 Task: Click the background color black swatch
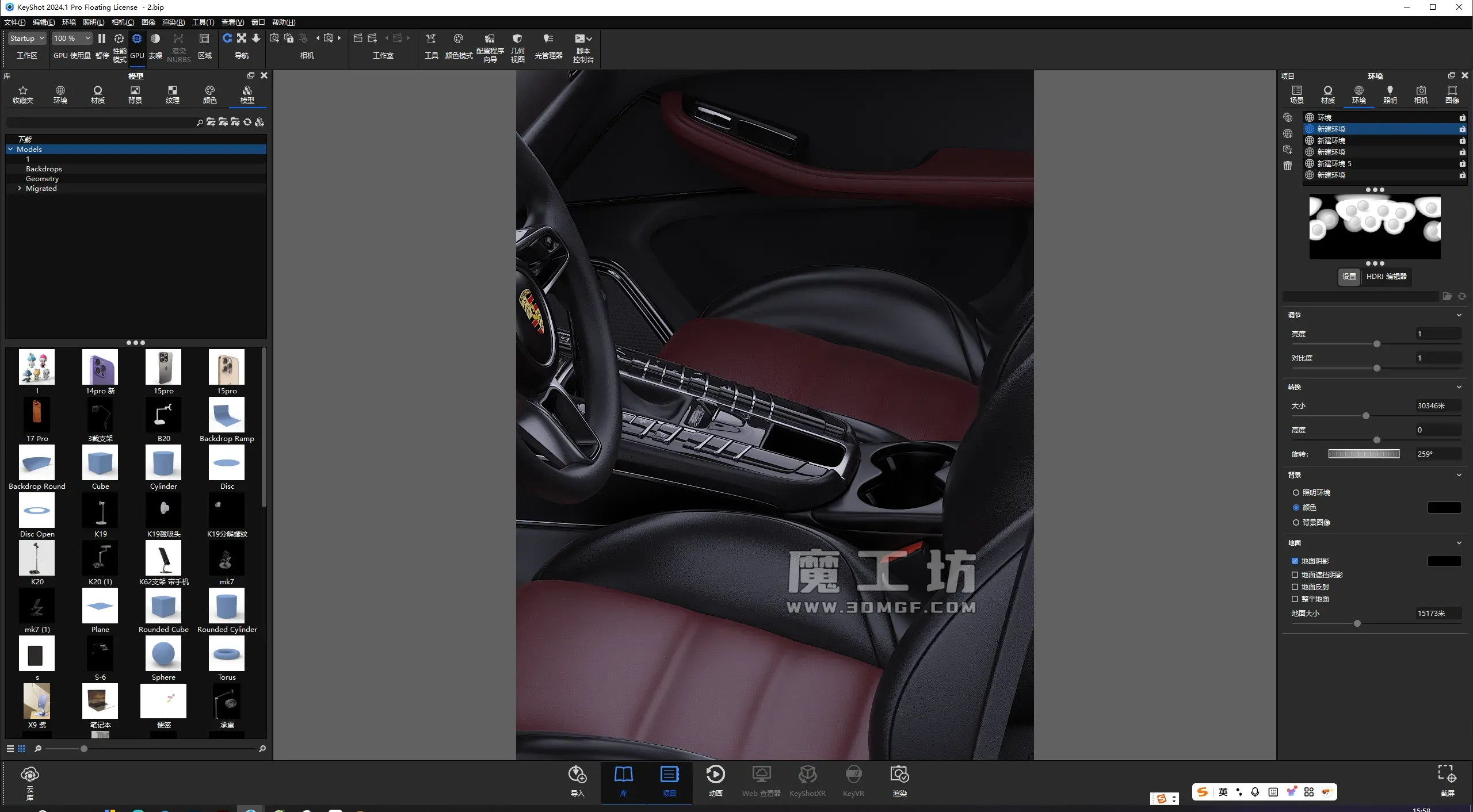click(1444, 507)
